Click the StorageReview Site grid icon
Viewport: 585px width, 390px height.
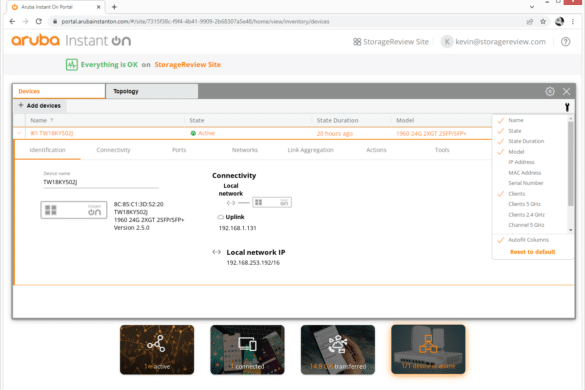coord(357,42)
